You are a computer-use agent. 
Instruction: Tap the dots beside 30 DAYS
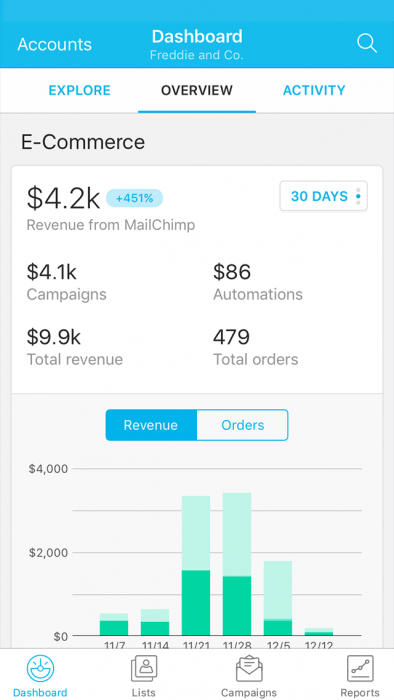click(358, 196)
